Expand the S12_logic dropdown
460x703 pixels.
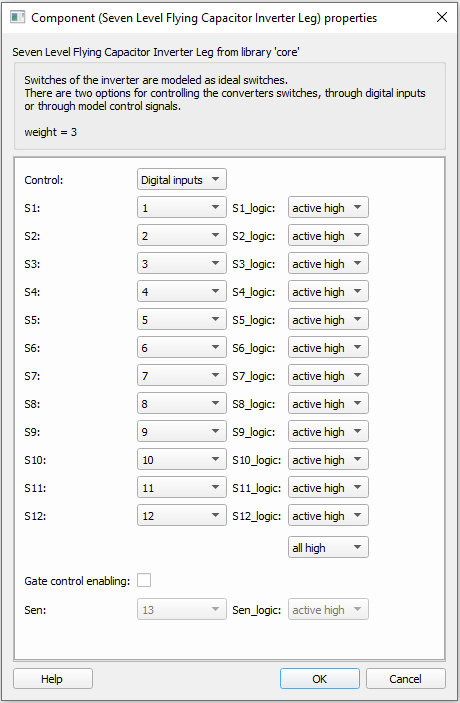coord(328,516)
